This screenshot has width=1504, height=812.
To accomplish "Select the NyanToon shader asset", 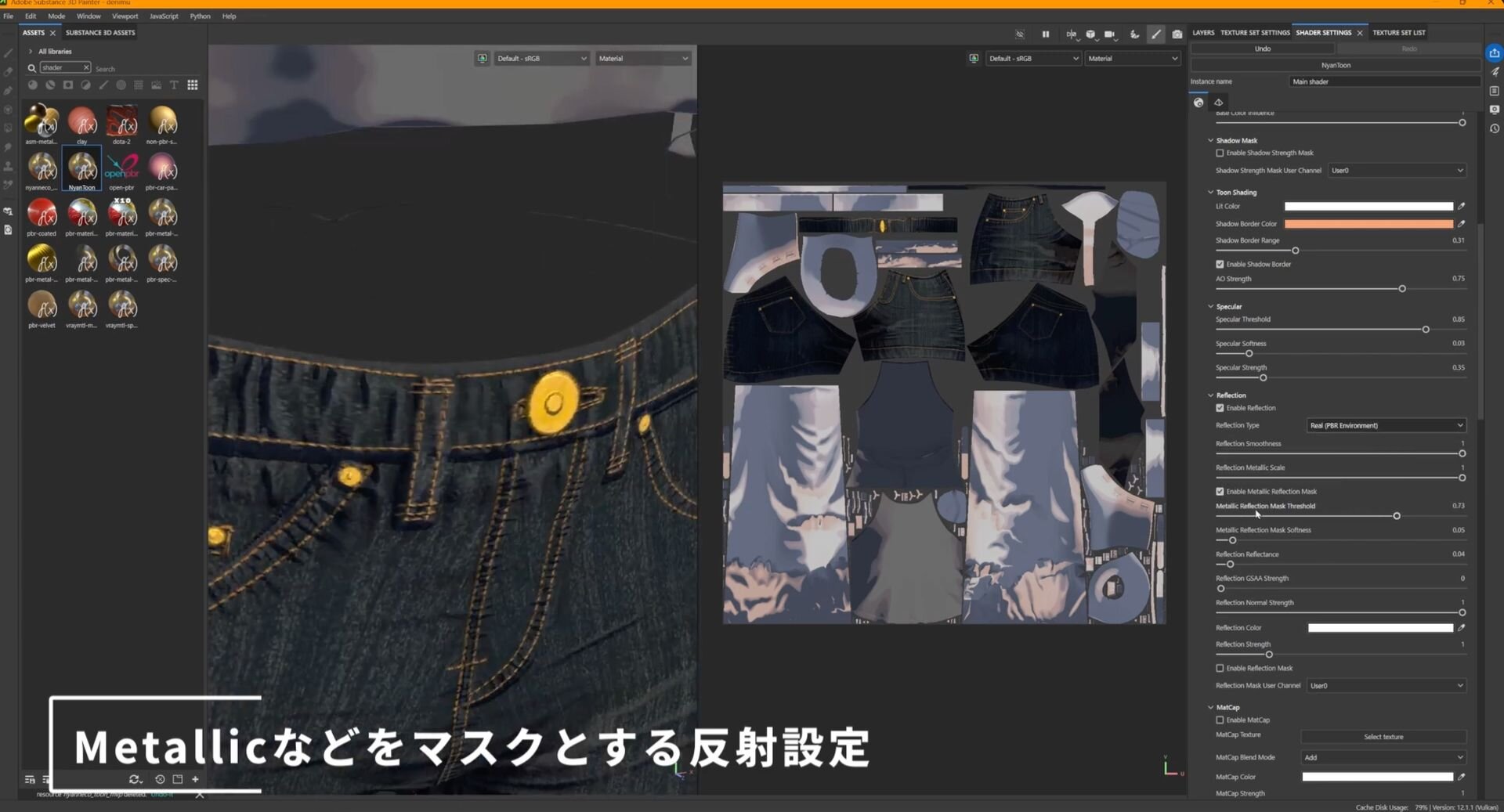I will [x=81, y=169].
